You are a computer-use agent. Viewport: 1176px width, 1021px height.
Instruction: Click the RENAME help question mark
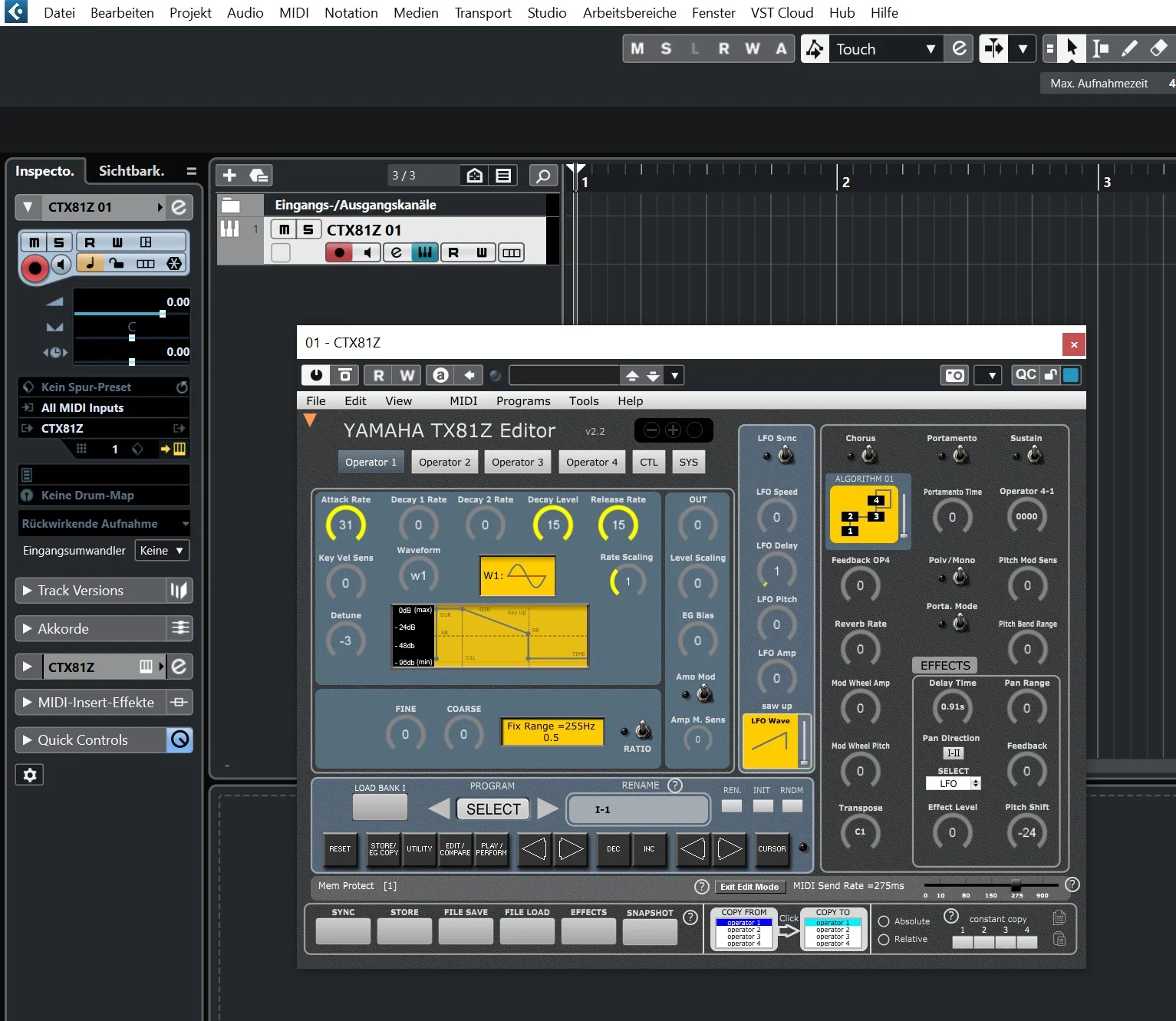tap(675, 786)
